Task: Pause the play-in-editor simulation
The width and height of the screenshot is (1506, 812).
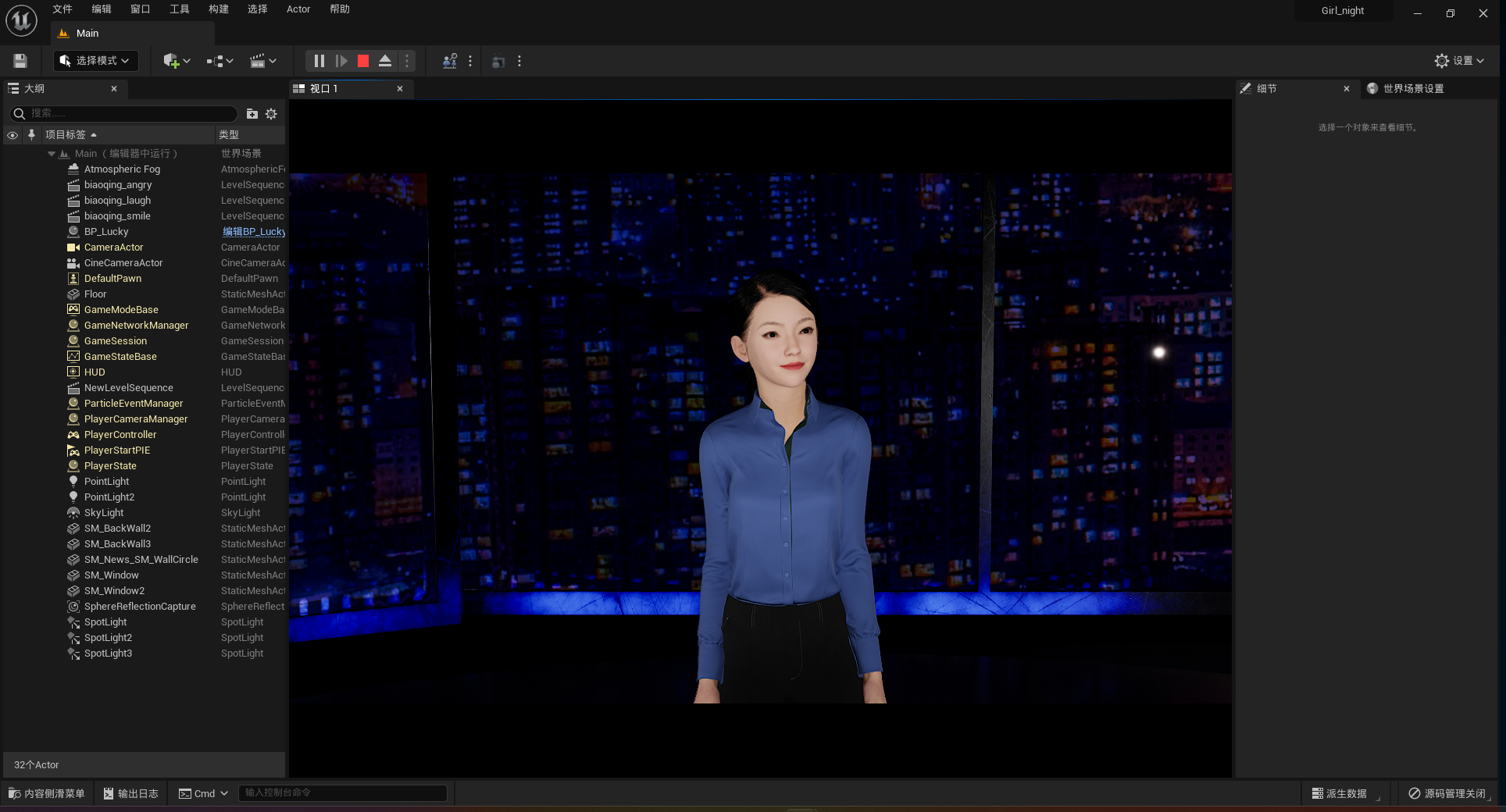Action: click(319, 61)
